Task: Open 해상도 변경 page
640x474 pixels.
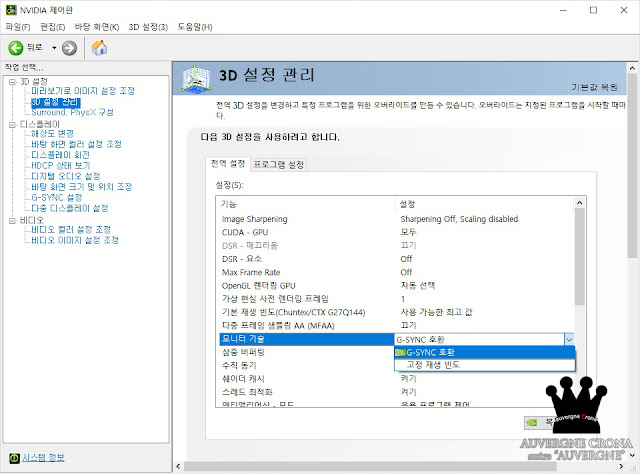Action: 52,134
